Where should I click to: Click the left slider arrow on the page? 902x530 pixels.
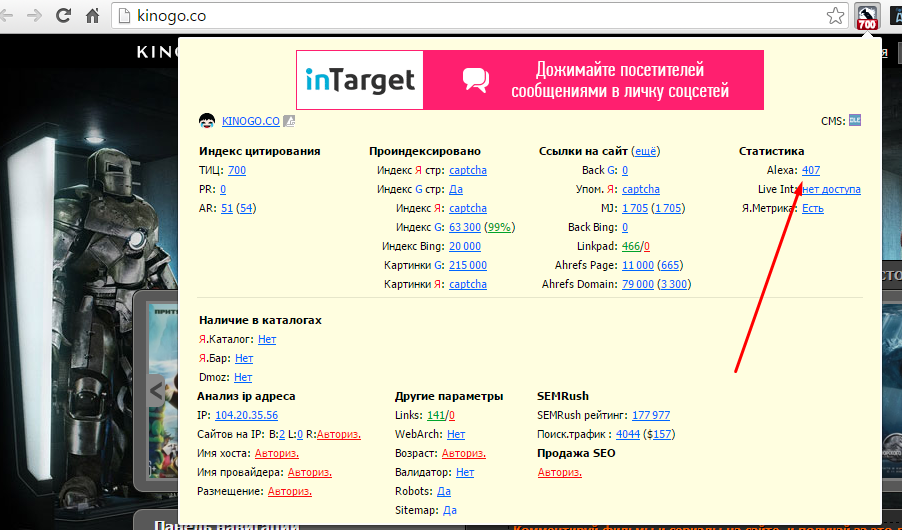[156, 391]
